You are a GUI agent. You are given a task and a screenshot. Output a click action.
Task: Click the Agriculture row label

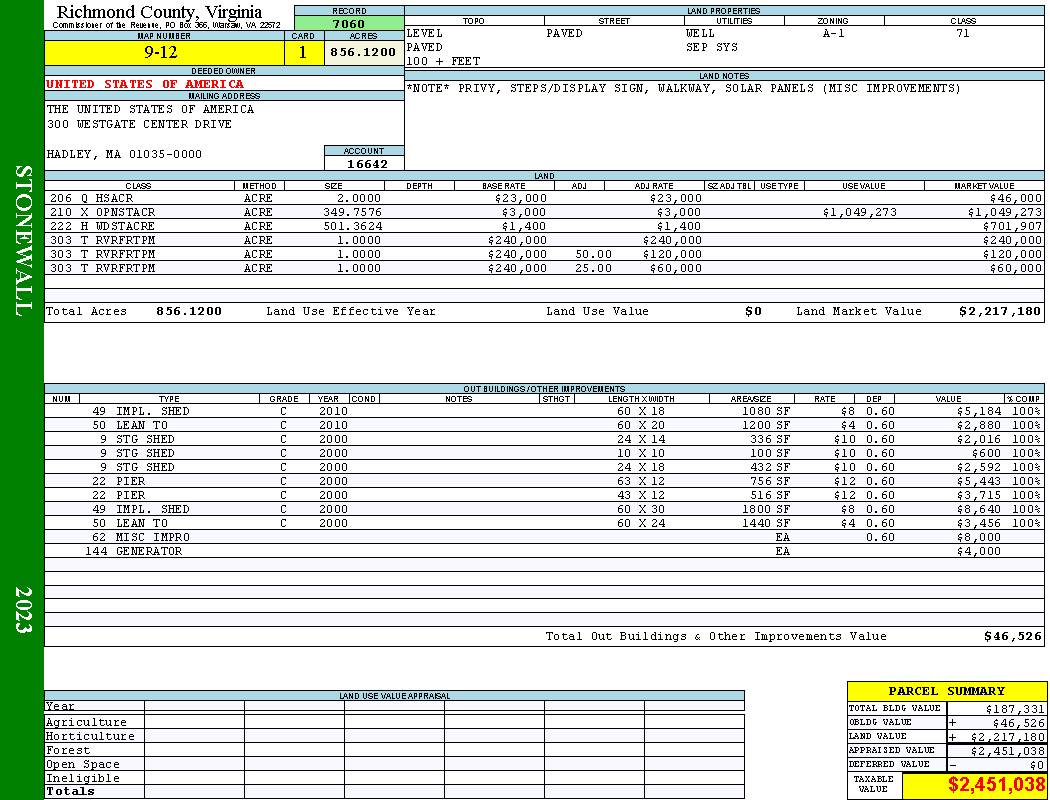pos(86,722)
